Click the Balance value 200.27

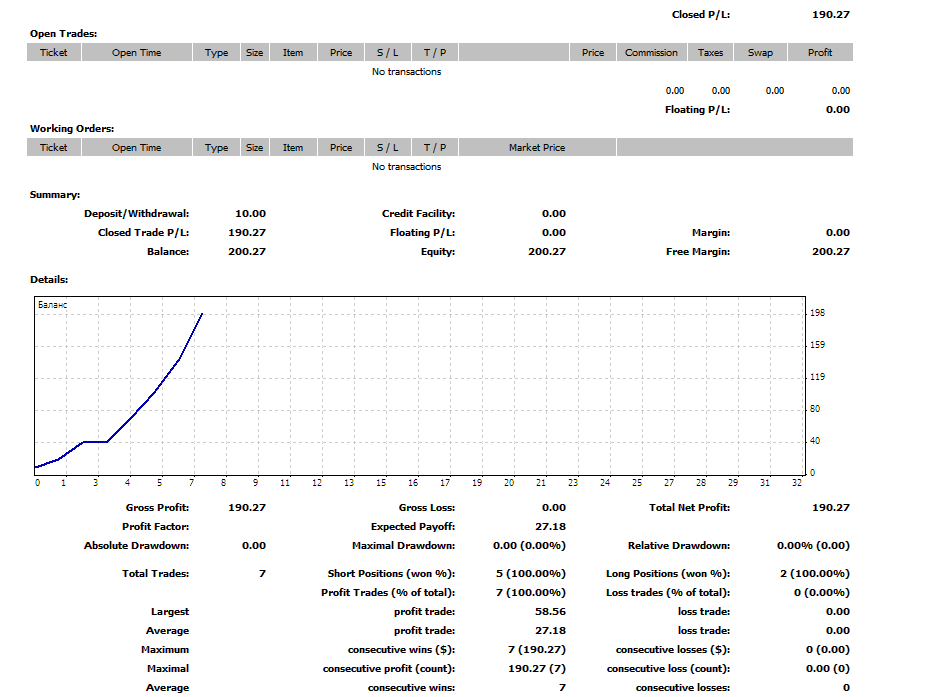click(x=247, y=252)
